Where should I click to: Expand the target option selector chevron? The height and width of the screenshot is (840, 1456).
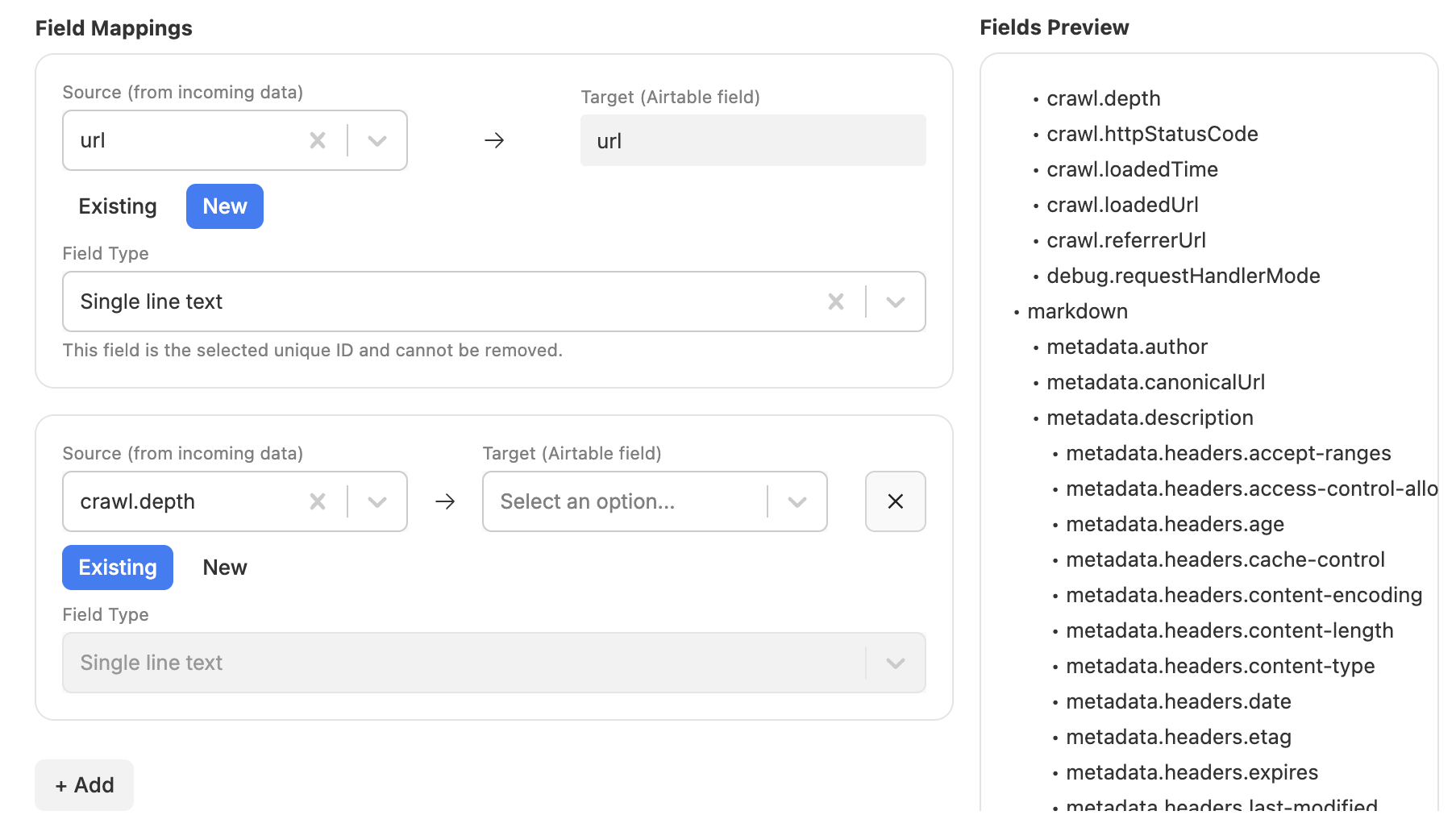click(798, 501)
